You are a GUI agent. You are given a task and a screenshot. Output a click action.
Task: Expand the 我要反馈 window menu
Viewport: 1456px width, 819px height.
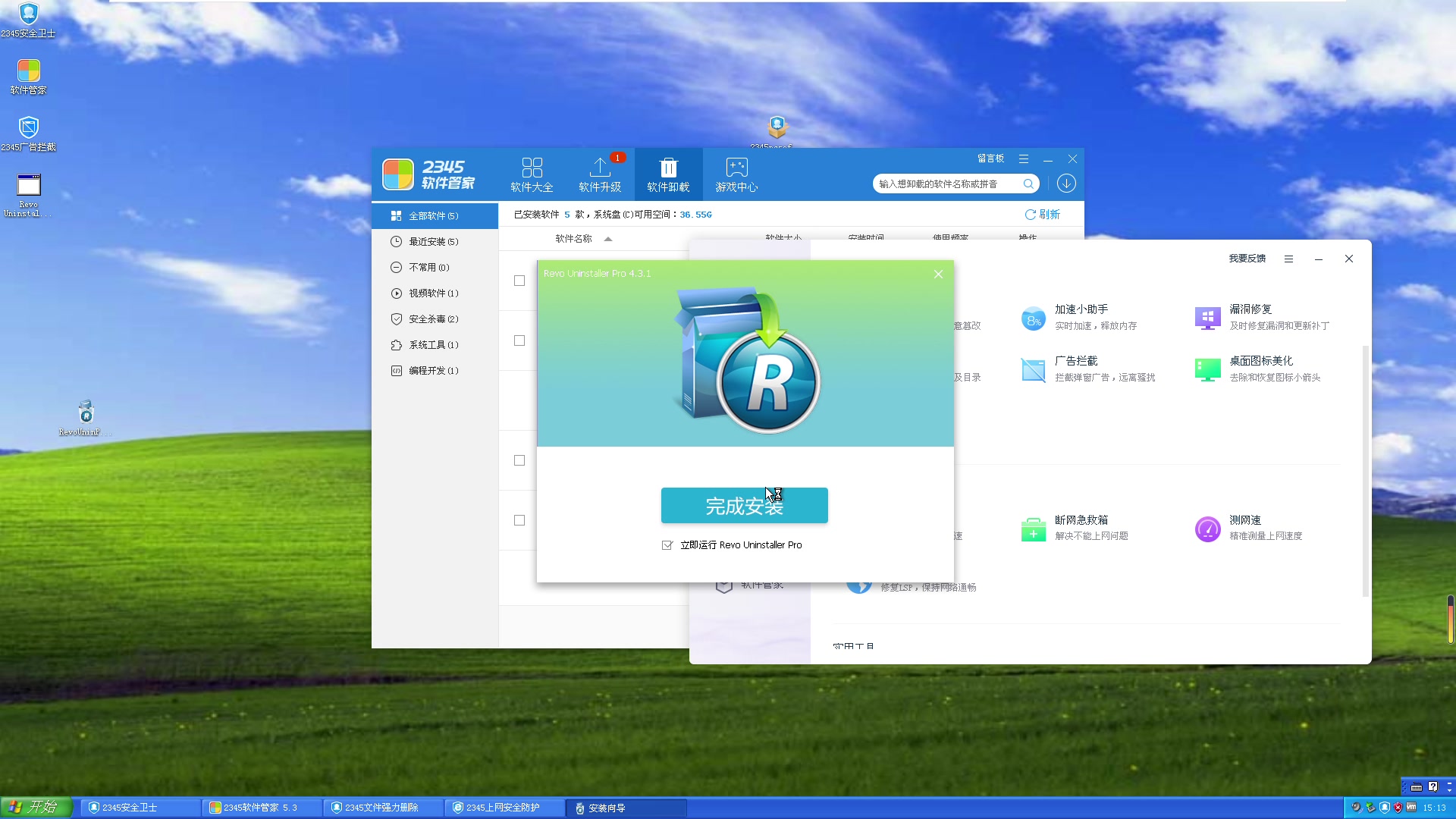click(x=1288, y=259)
